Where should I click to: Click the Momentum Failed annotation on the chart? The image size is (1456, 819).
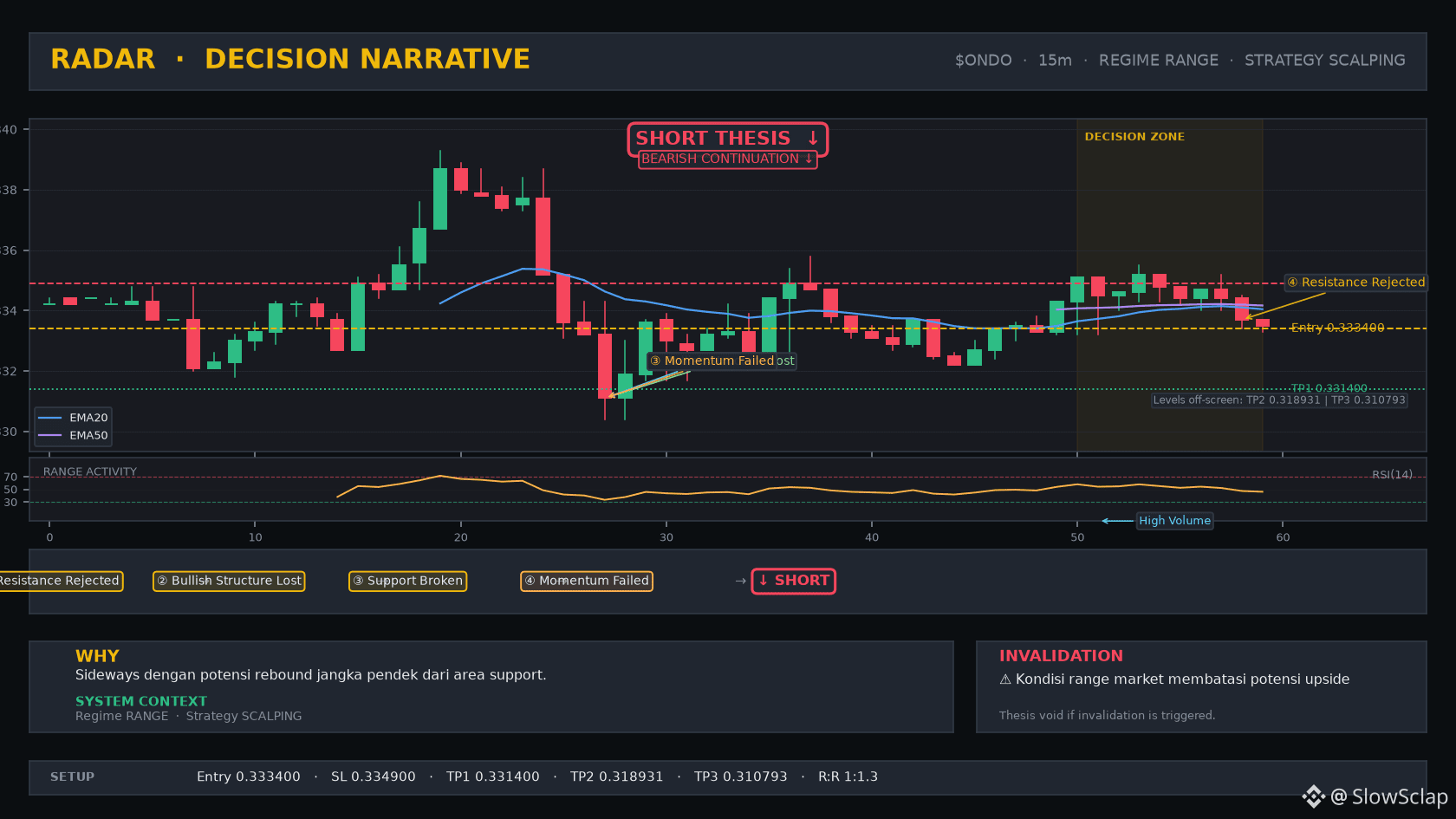(712, 361)
